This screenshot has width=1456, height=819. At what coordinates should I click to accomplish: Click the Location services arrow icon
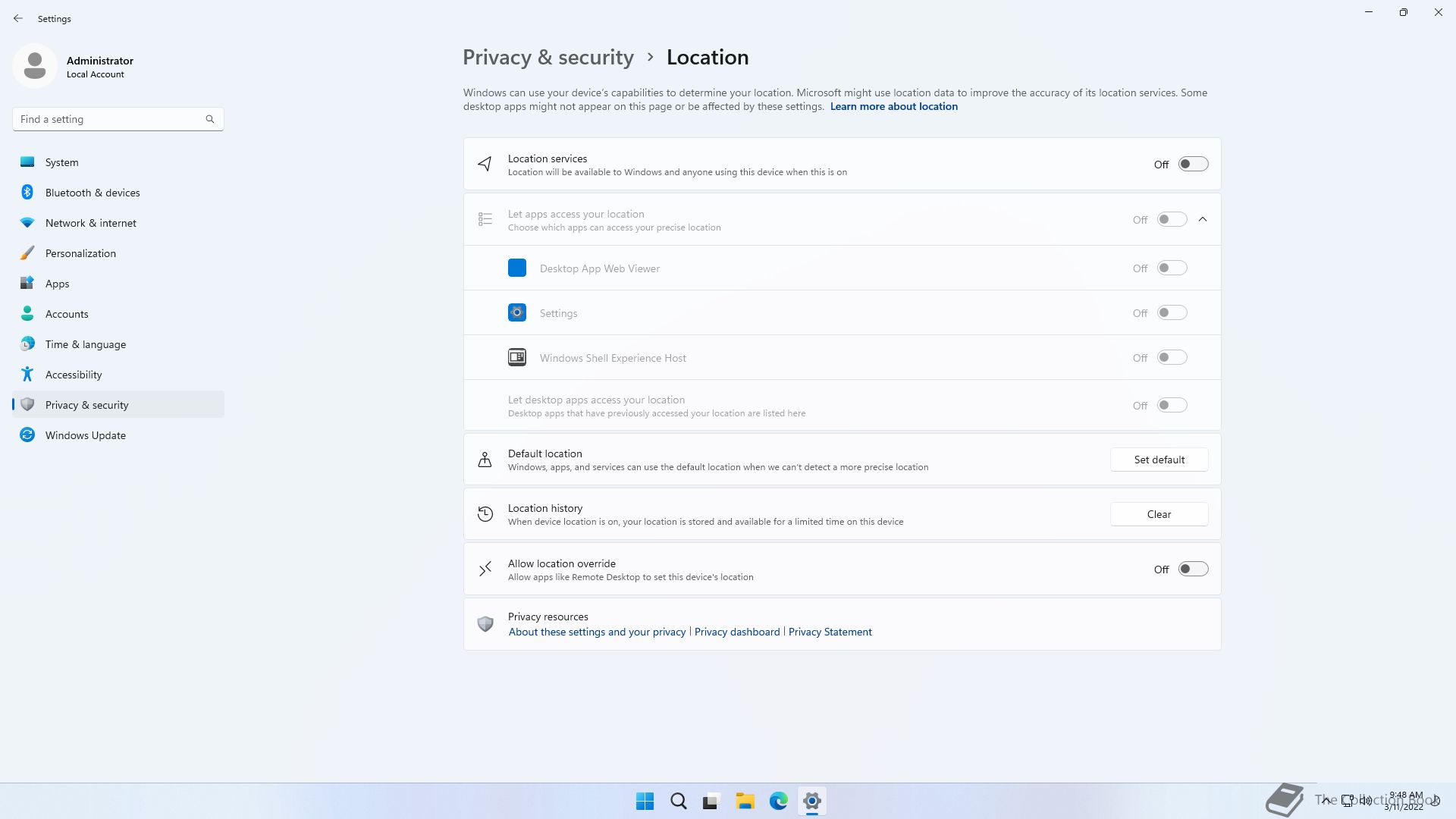[x=485, y=164]
